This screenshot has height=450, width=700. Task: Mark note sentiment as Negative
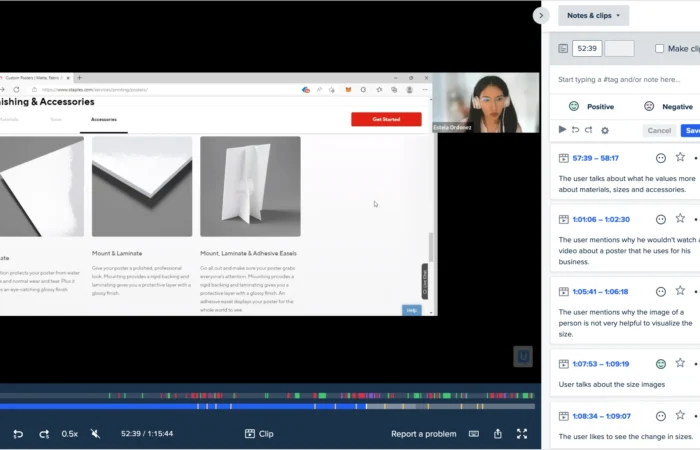(668, 106)
